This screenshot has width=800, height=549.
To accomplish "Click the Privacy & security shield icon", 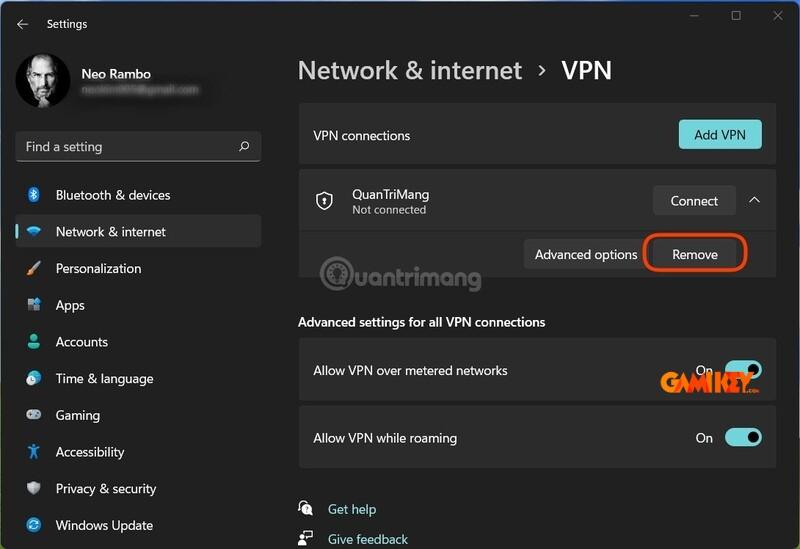I will (x=34, y=488).
